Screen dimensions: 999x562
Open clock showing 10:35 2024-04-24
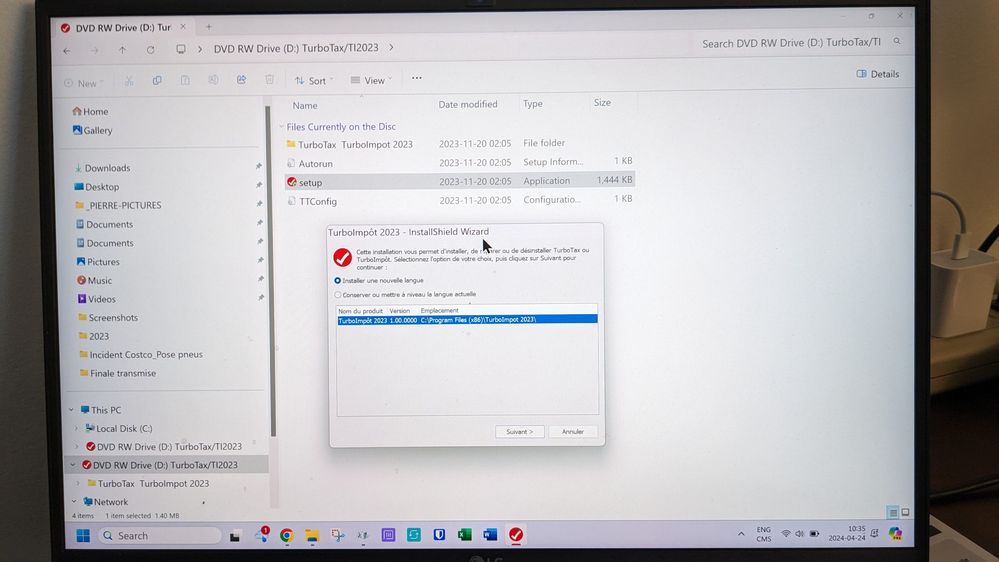pos(847,533)
